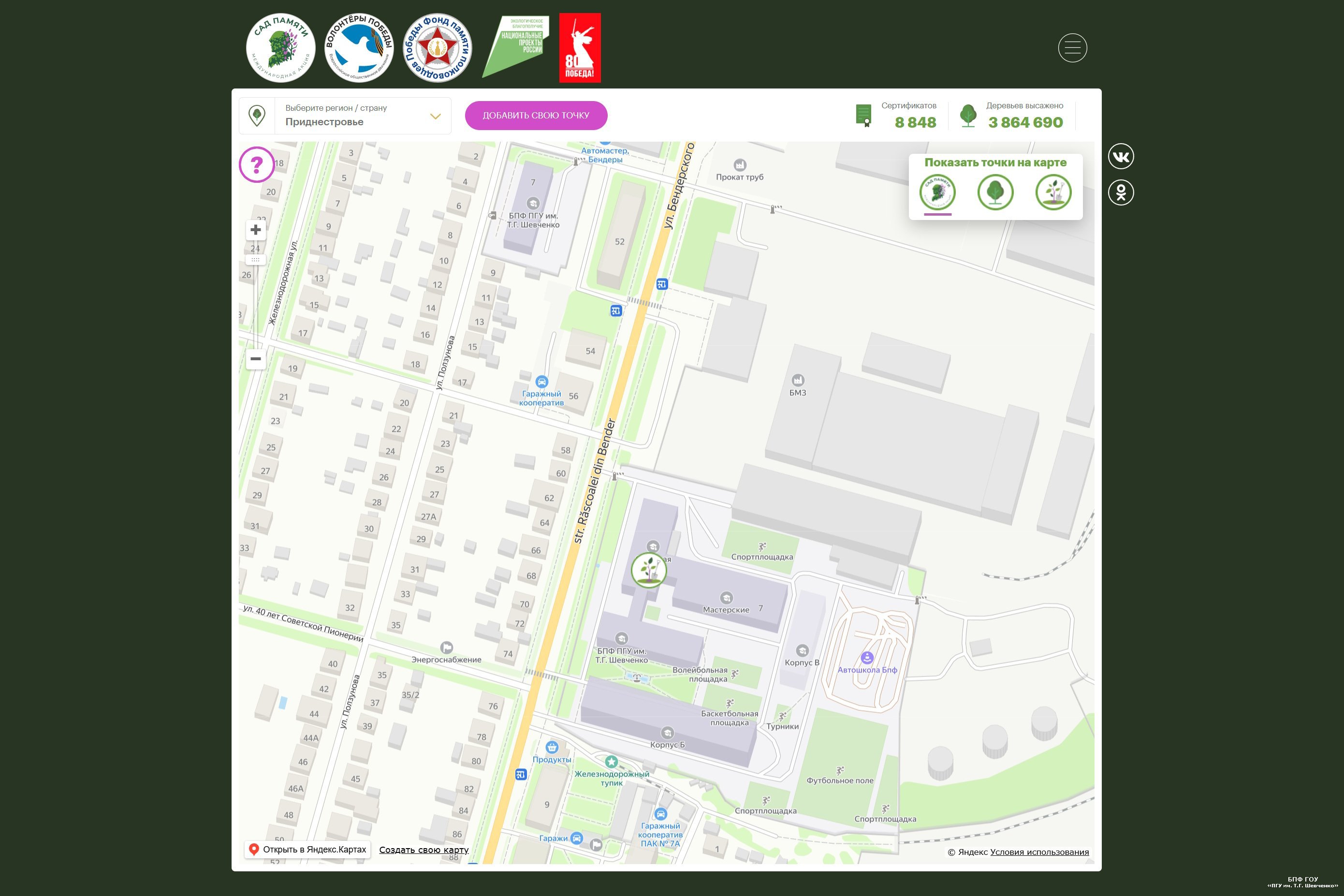Click the Создать свою карту link
Image resolution: width=1344 pixels, height=896 pixels.
tap(424, 850)
